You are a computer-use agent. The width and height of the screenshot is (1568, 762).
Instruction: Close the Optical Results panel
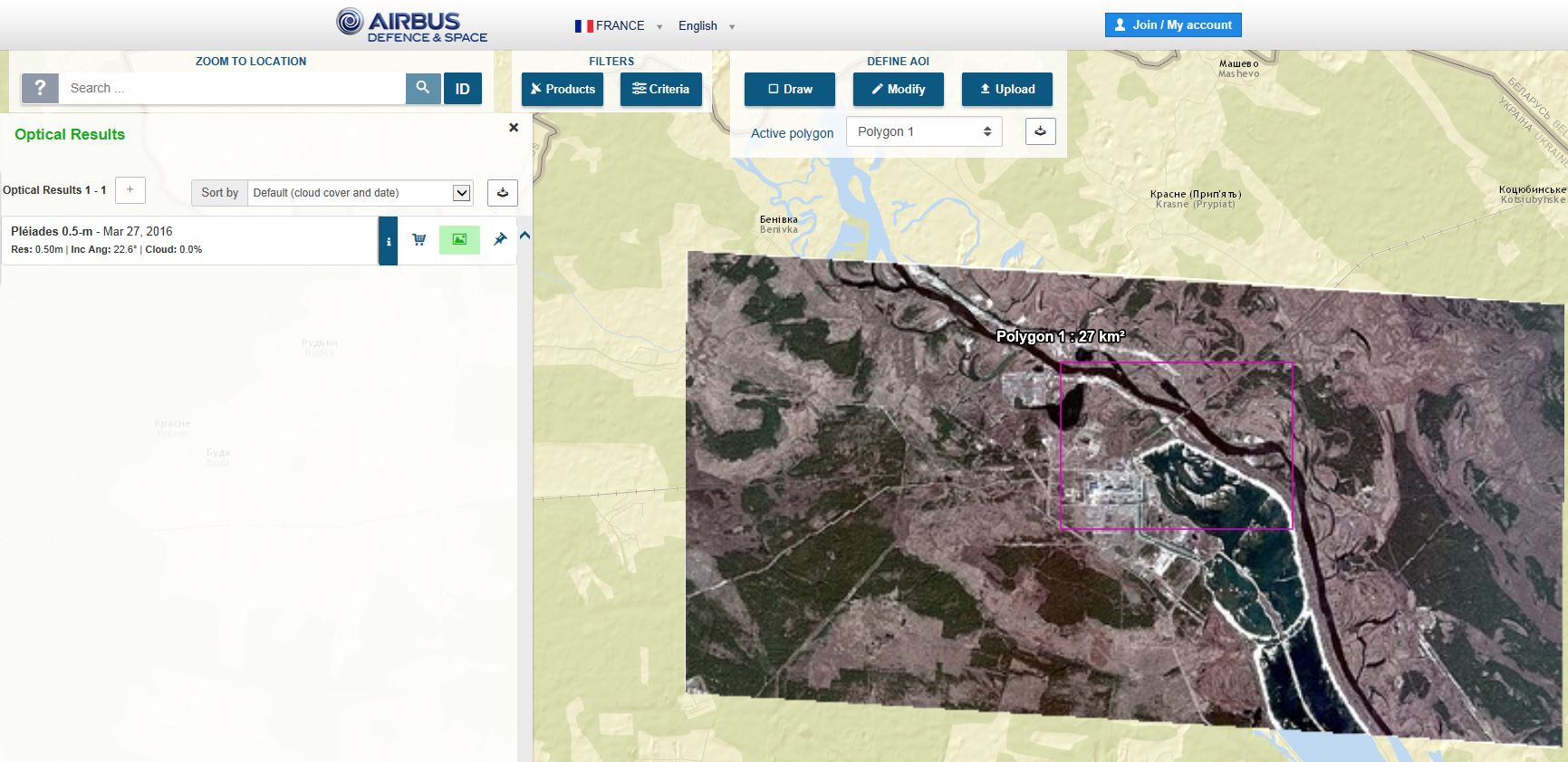[514, 128]
